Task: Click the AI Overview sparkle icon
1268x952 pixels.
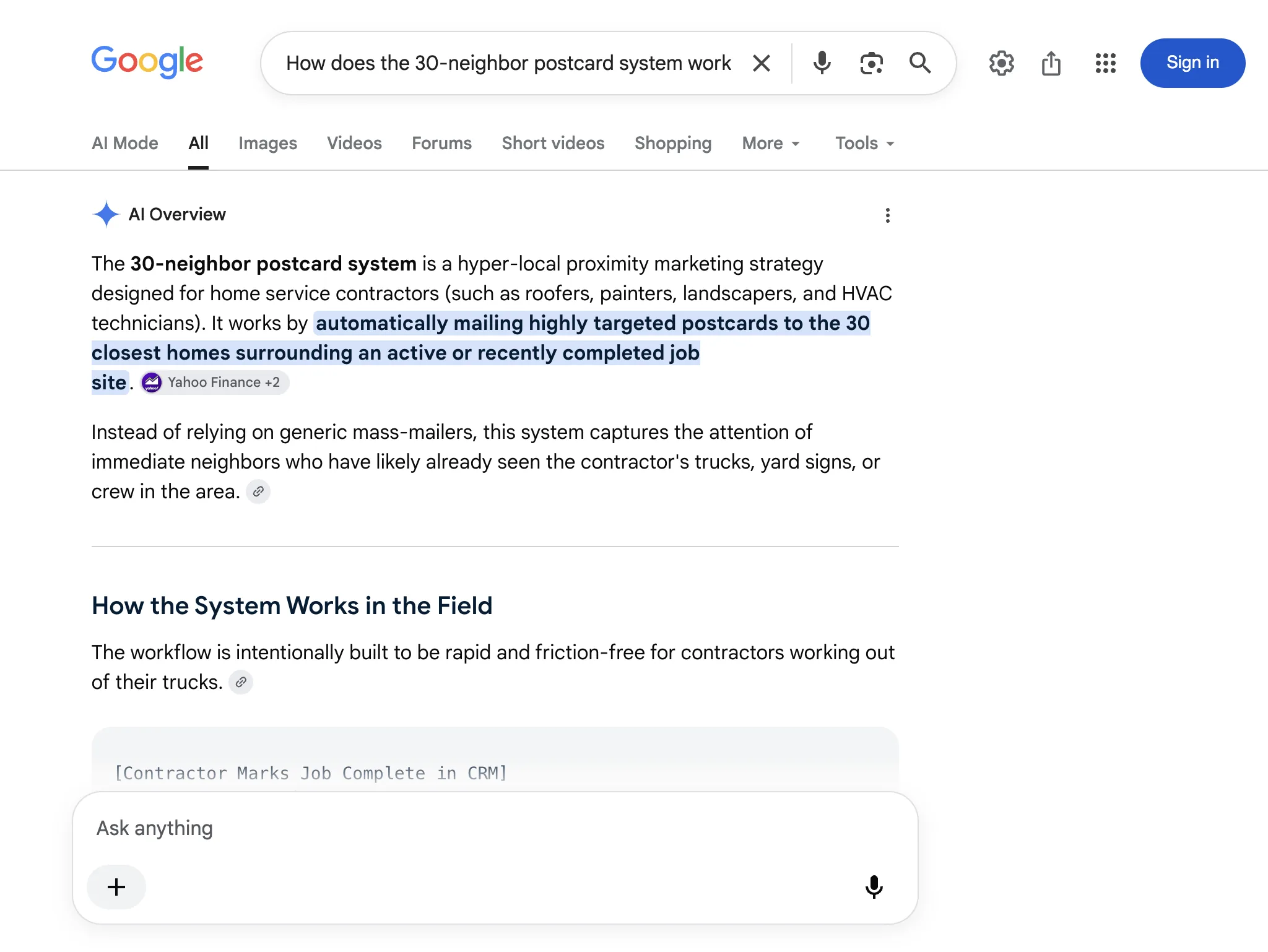Action: click(106, 214)
